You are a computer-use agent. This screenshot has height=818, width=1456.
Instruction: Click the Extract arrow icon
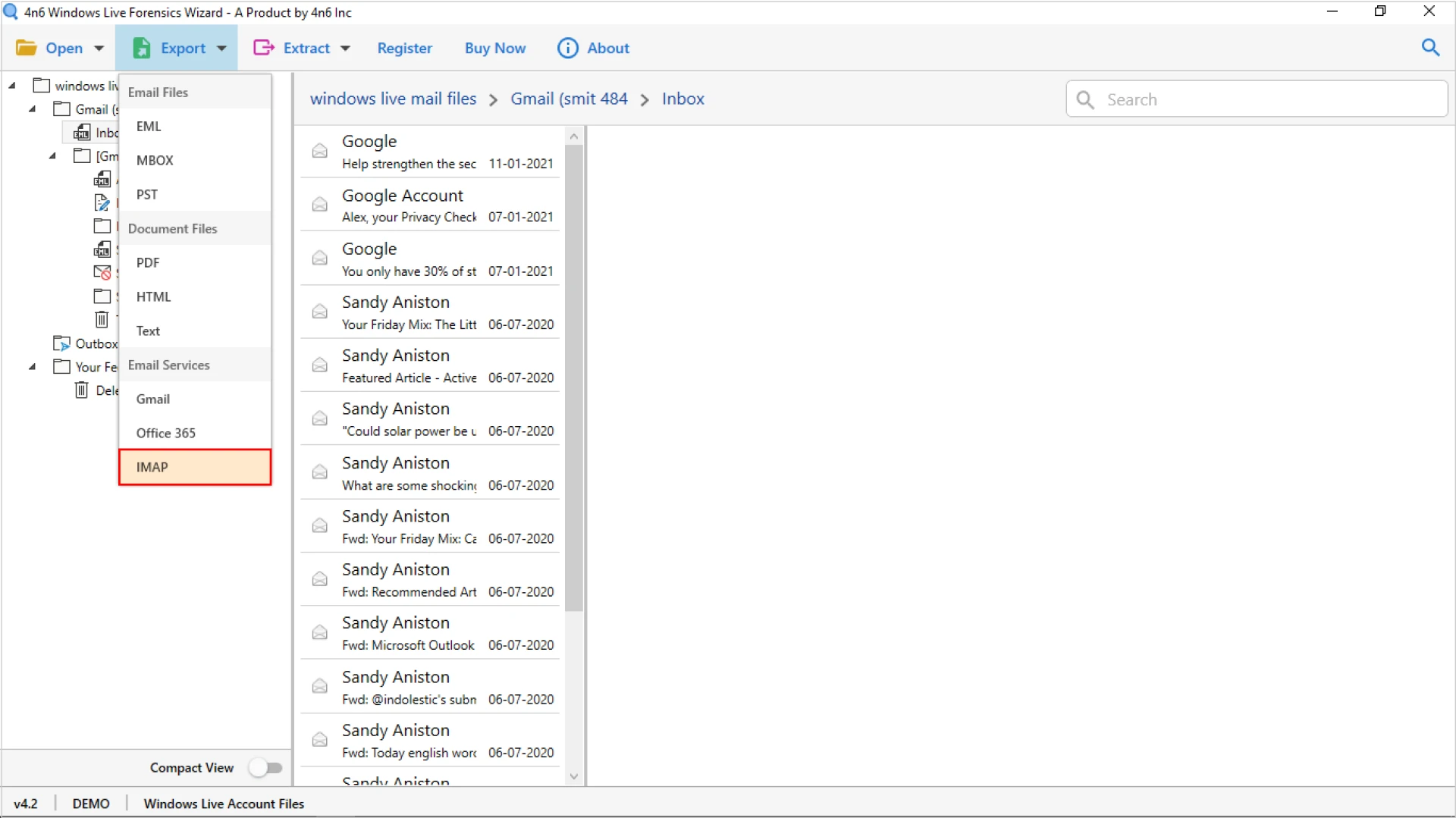(263, 48)
